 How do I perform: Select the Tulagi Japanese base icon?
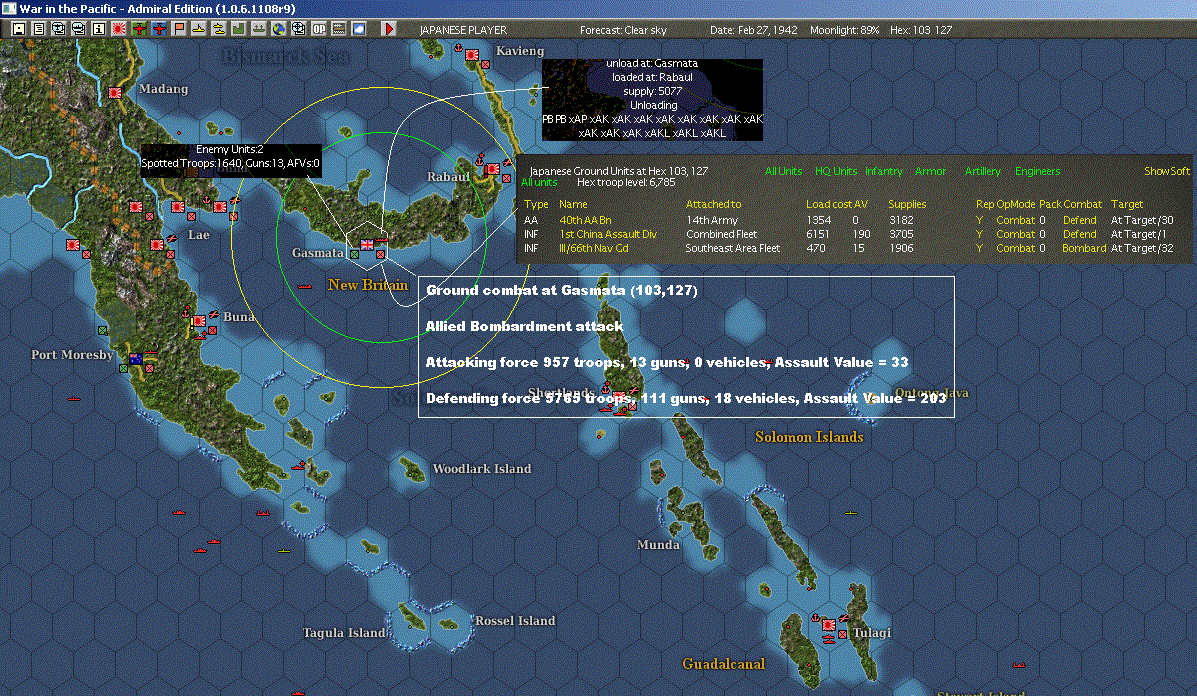[829, 625]
